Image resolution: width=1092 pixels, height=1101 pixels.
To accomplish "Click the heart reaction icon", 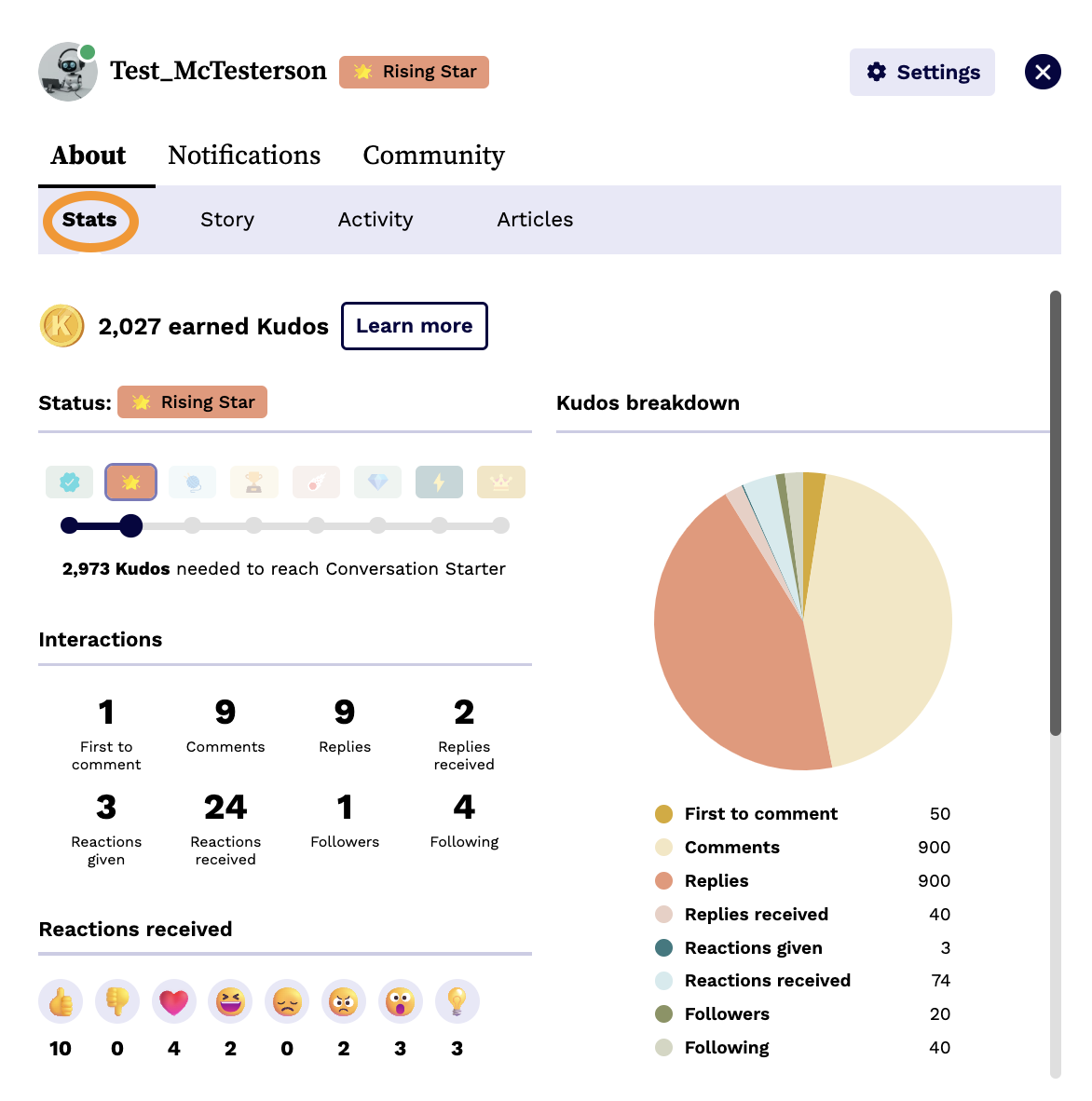I will click(173, 1000).
